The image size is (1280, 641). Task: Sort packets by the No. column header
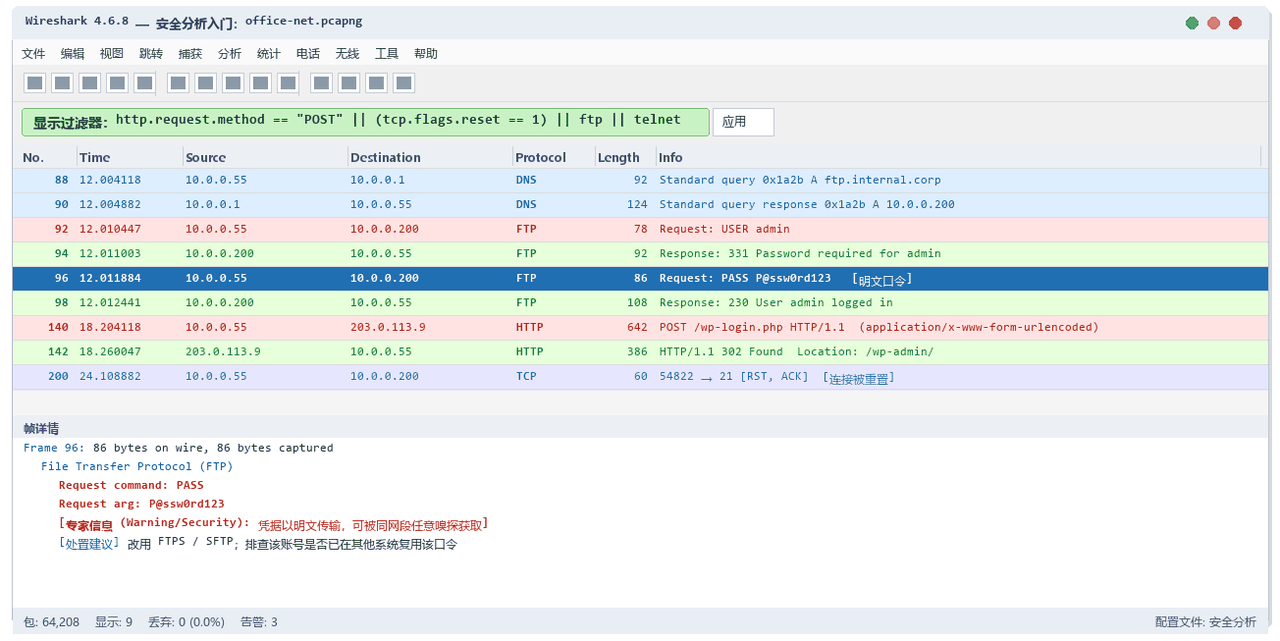(47, 157)
